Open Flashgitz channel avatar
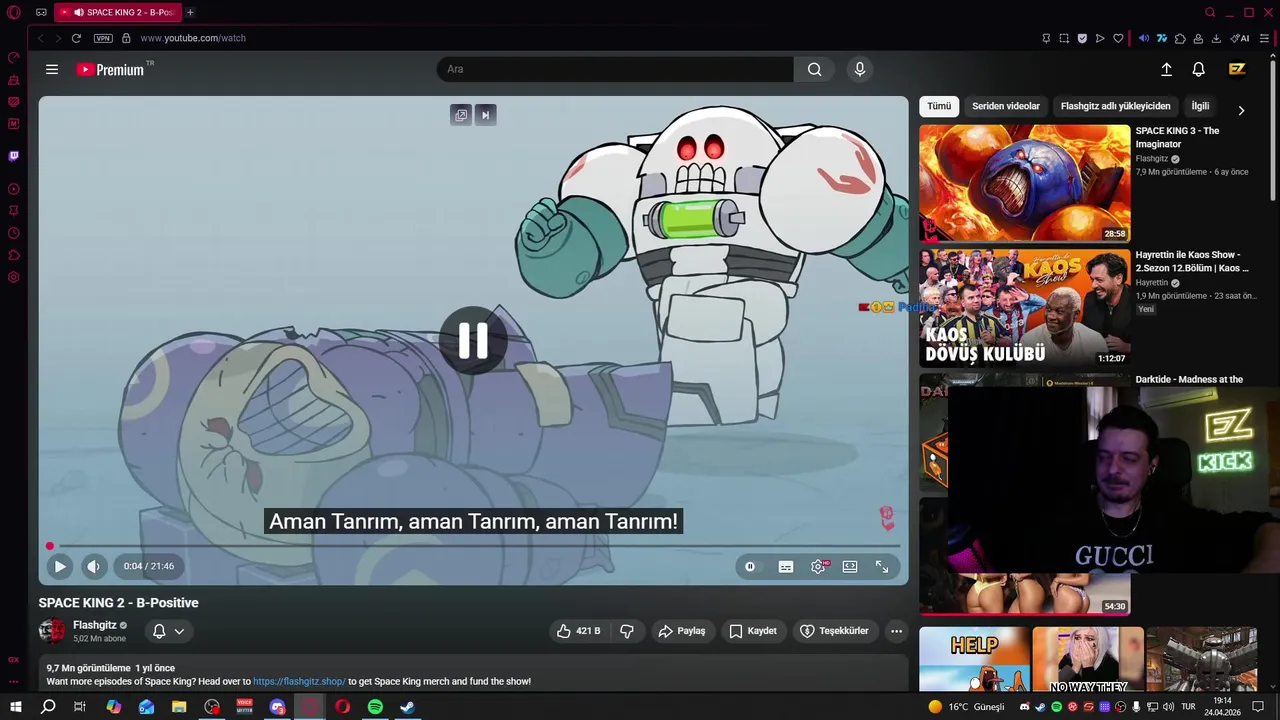The image size is (1280, 720). point(52,631)
